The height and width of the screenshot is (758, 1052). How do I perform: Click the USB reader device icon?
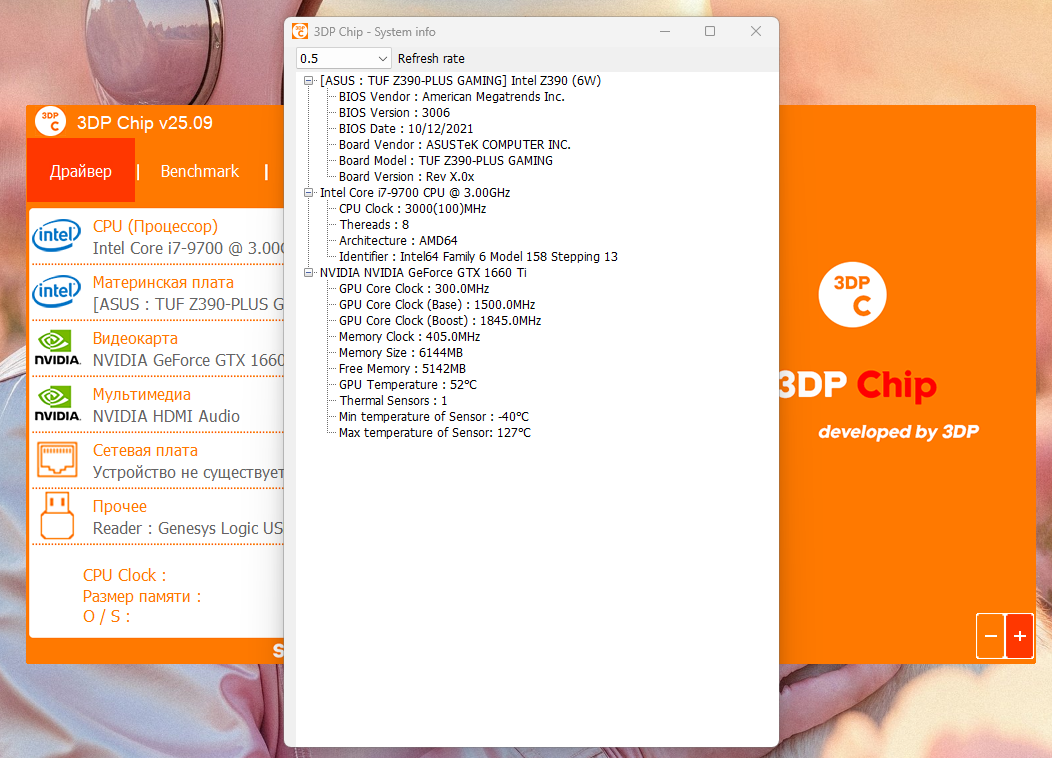[x=57, y=516]
